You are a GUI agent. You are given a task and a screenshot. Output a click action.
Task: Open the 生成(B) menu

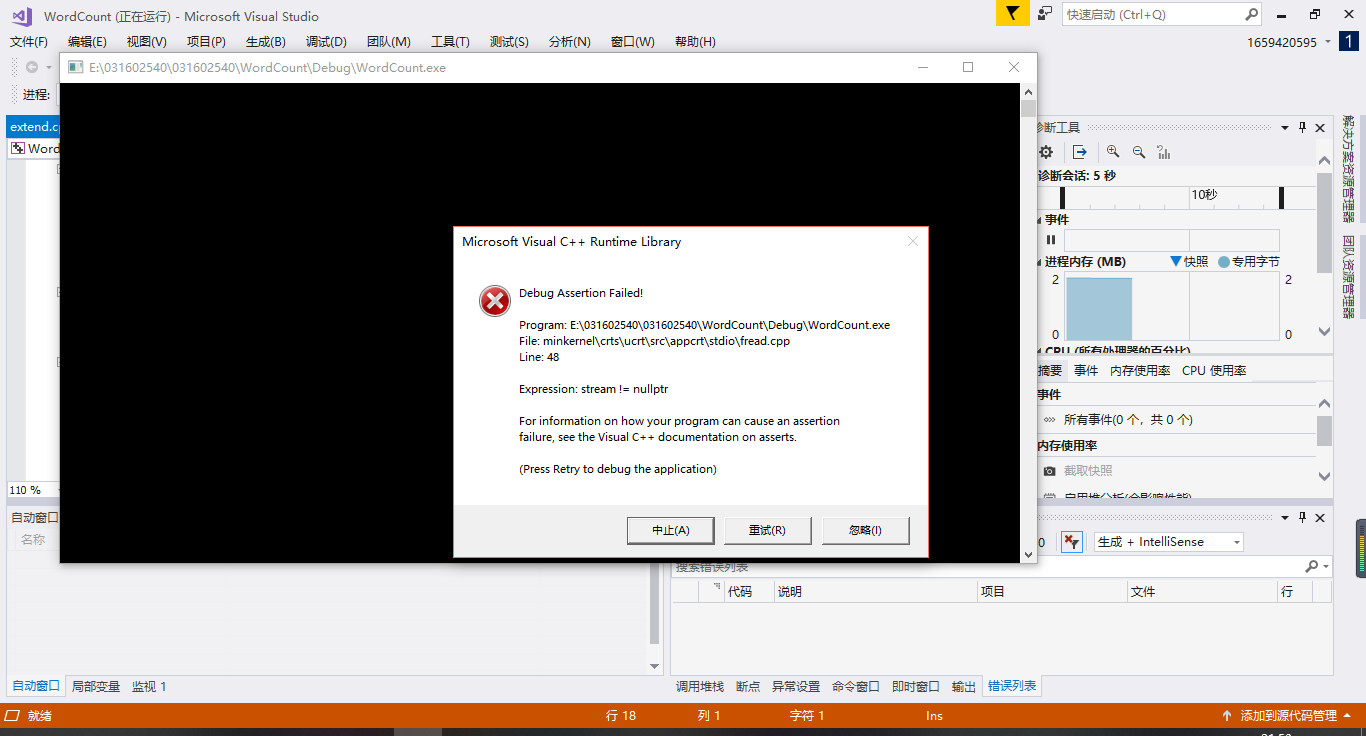pyautogui.click(x=266, y=42)
